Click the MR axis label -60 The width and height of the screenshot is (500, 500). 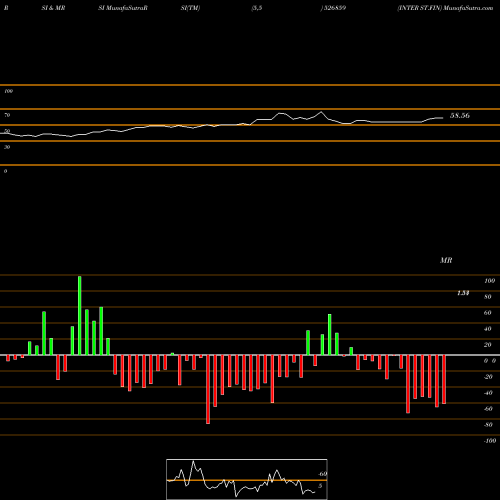pos(488,409)
